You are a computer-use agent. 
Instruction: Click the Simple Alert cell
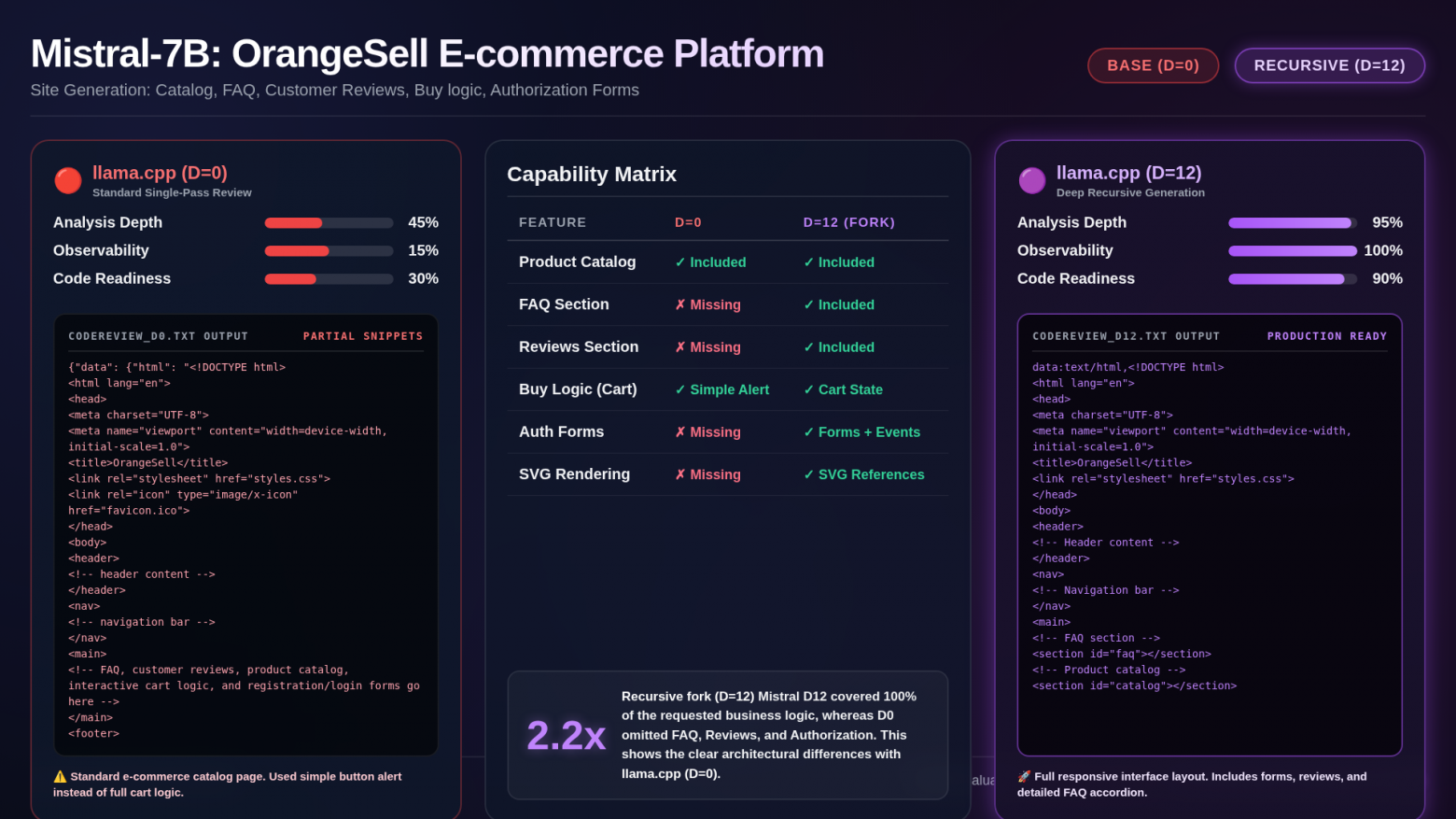722,389
